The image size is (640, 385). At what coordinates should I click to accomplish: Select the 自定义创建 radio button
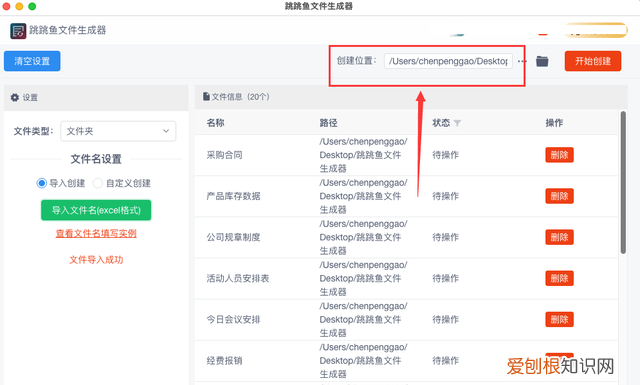pos(98,183)
